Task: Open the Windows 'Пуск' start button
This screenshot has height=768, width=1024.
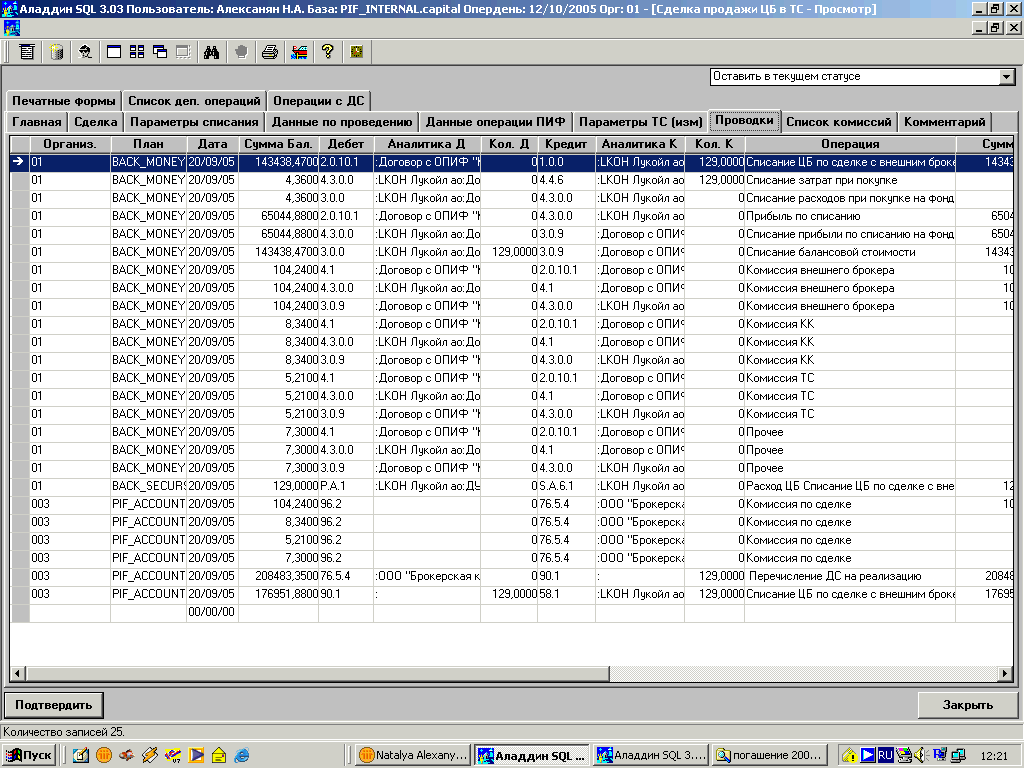Action: coord(29,755)
